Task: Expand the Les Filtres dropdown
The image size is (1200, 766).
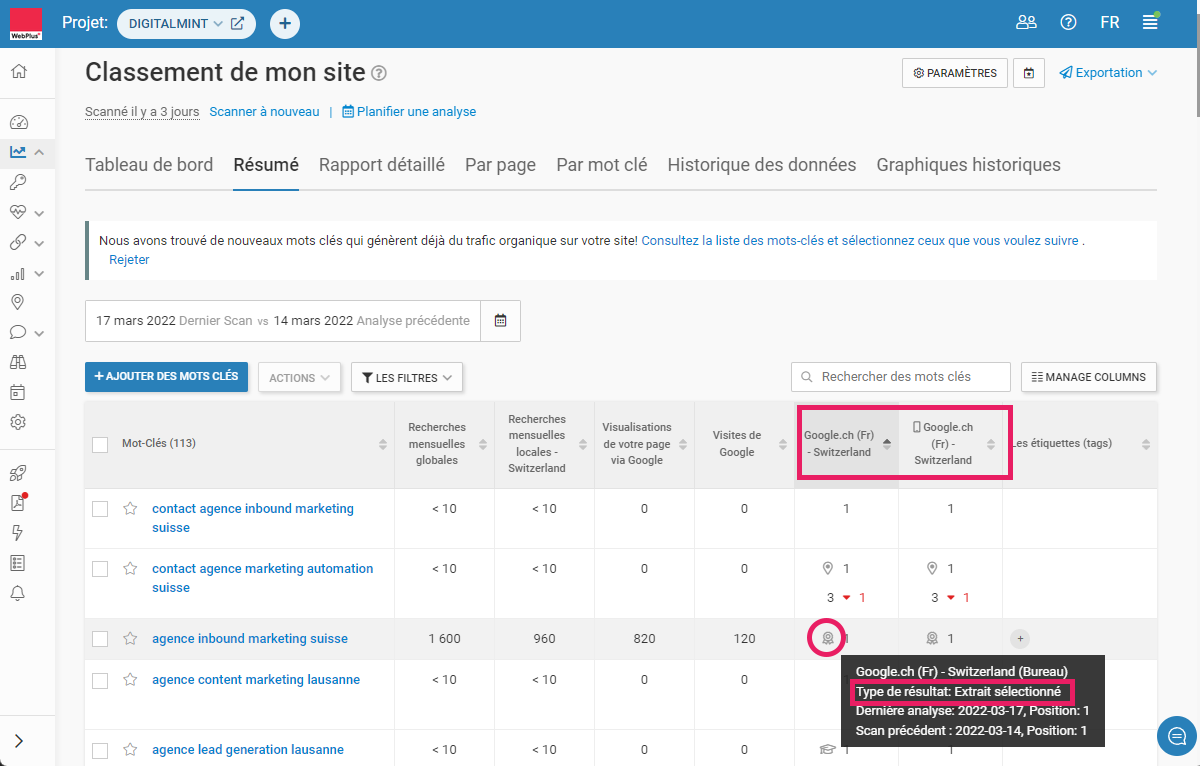Action: tap(406, 378)
